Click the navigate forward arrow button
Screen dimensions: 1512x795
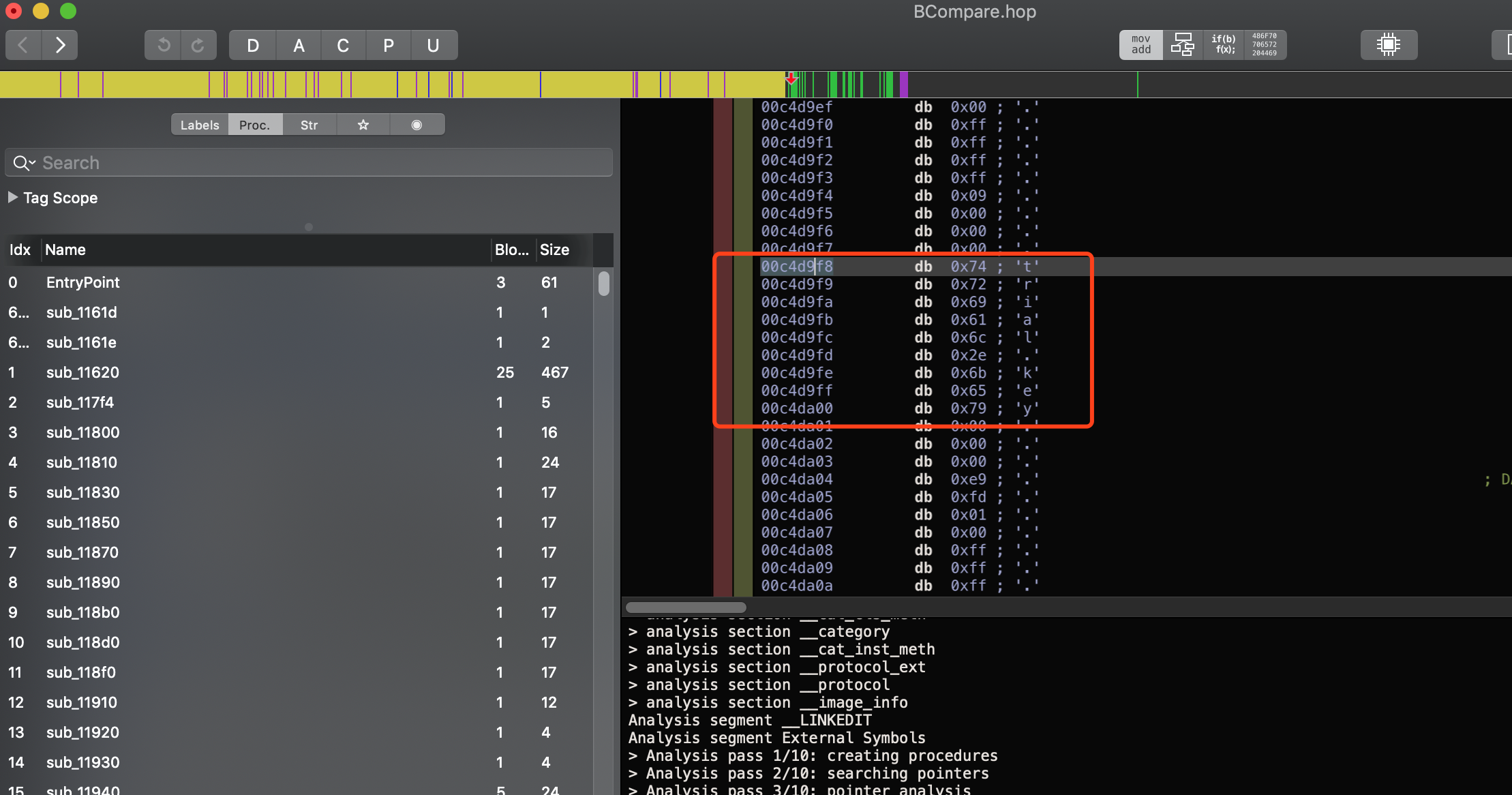click(x=60, y=46)
